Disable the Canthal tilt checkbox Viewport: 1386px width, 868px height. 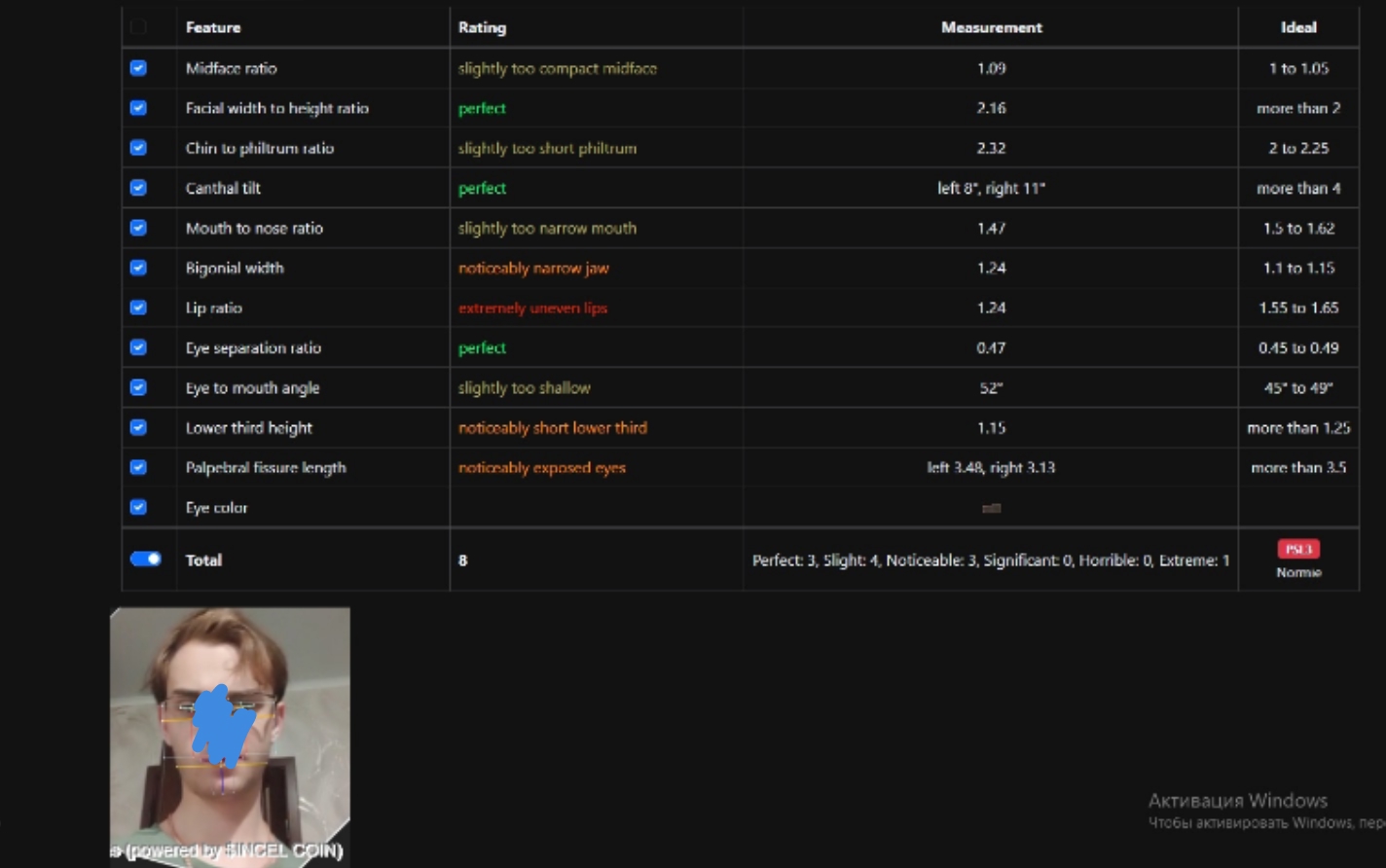pos(138,188)
